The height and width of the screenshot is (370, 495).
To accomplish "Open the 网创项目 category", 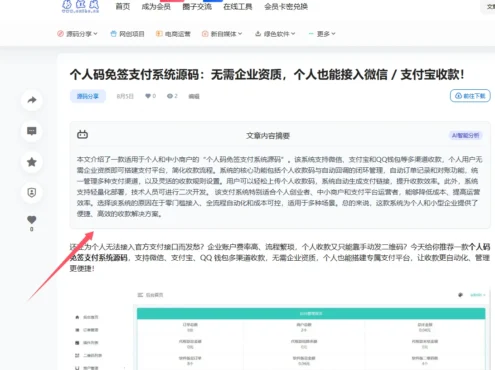I will [127, 34].
